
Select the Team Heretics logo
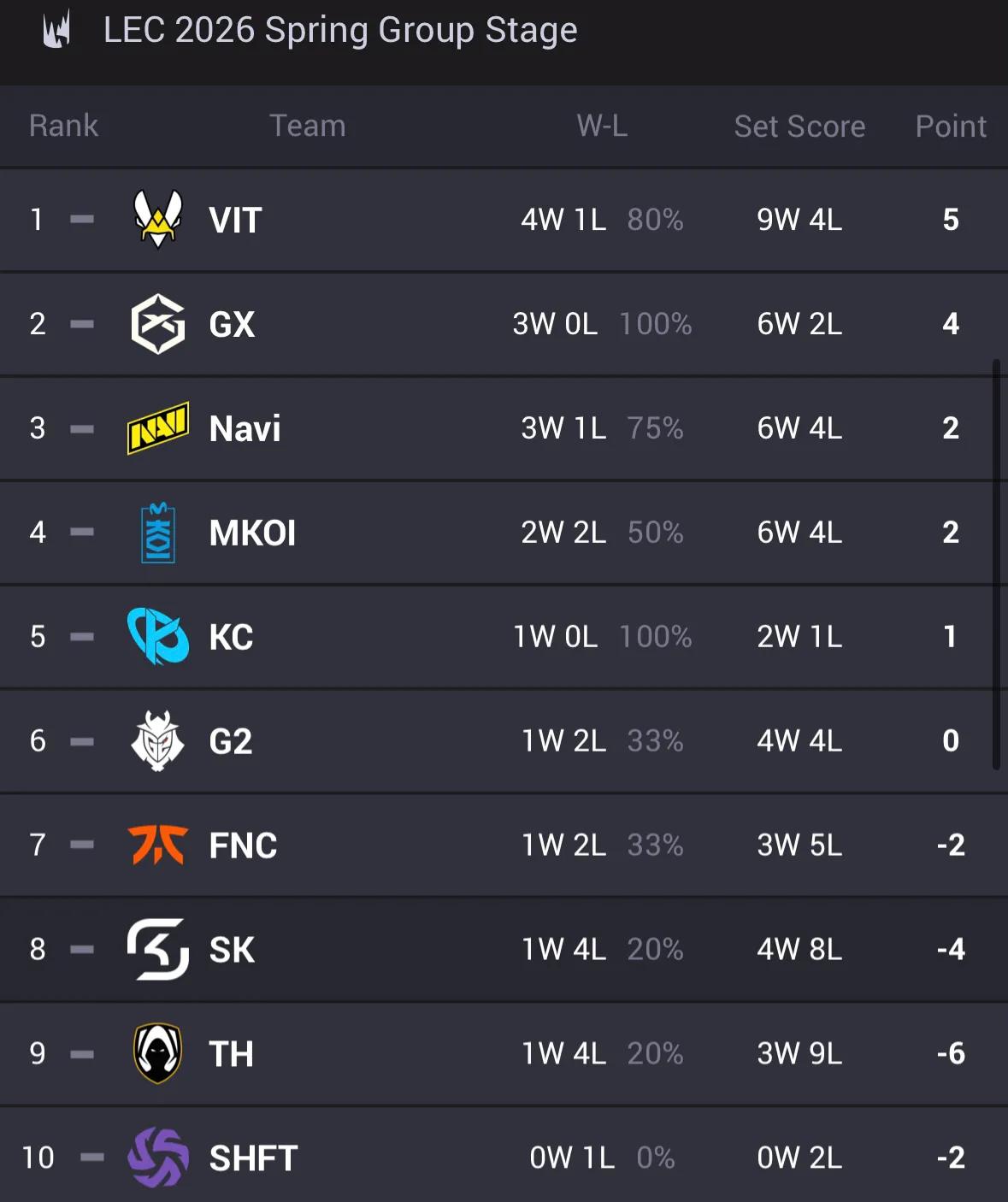tap(158, 1053)
